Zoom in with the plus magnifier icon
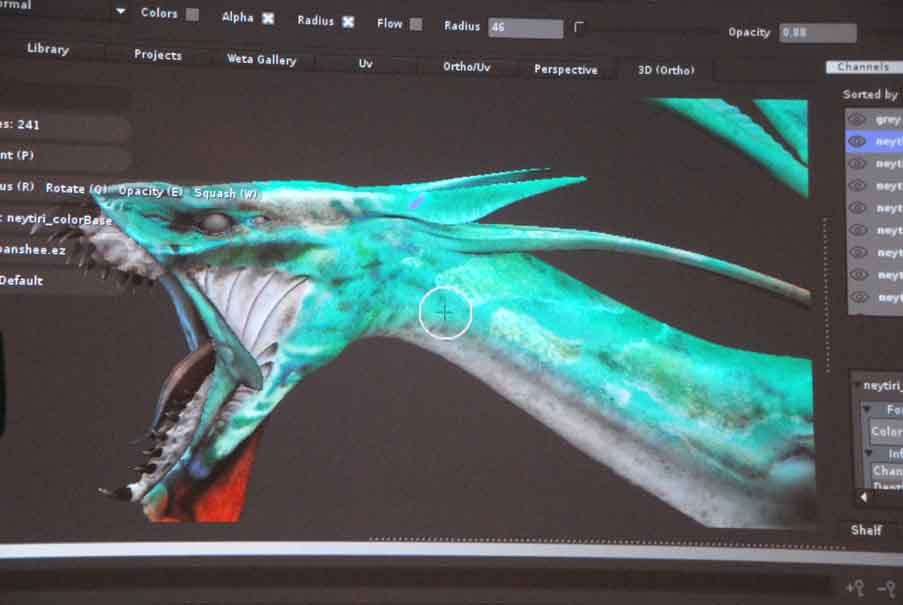This screenshot has width=903, height=605. coord(855,588)
